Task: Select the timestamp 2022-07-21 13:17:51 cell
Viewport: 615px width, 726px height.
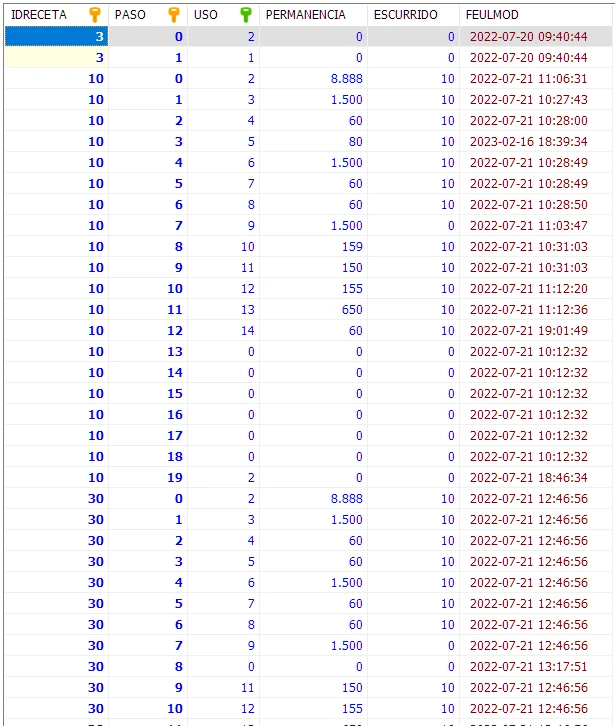Action: 528,667
